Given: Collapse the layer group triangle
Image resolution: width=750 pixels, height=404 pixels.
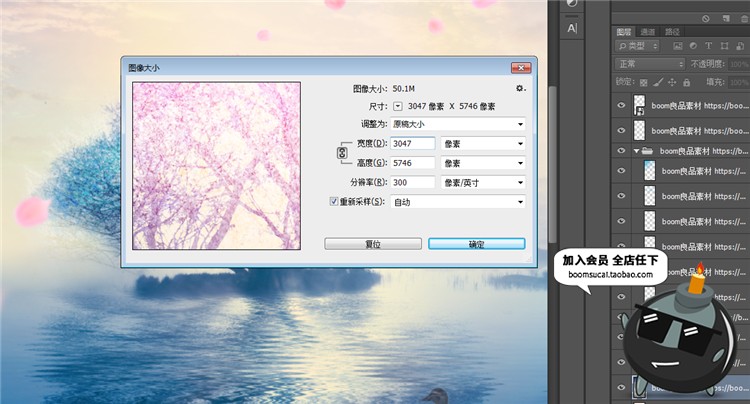Looking at the screenshot, I should [x=636, y=151].
